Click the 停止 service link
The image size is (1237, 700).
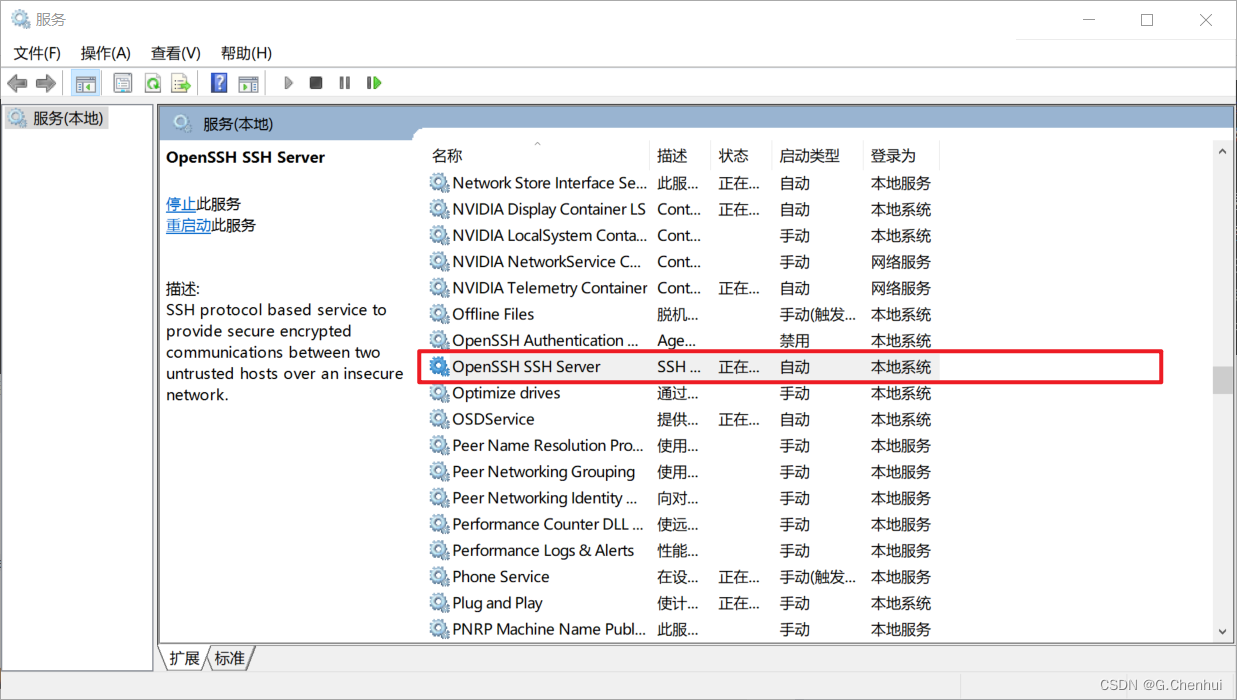pos(181,204)
